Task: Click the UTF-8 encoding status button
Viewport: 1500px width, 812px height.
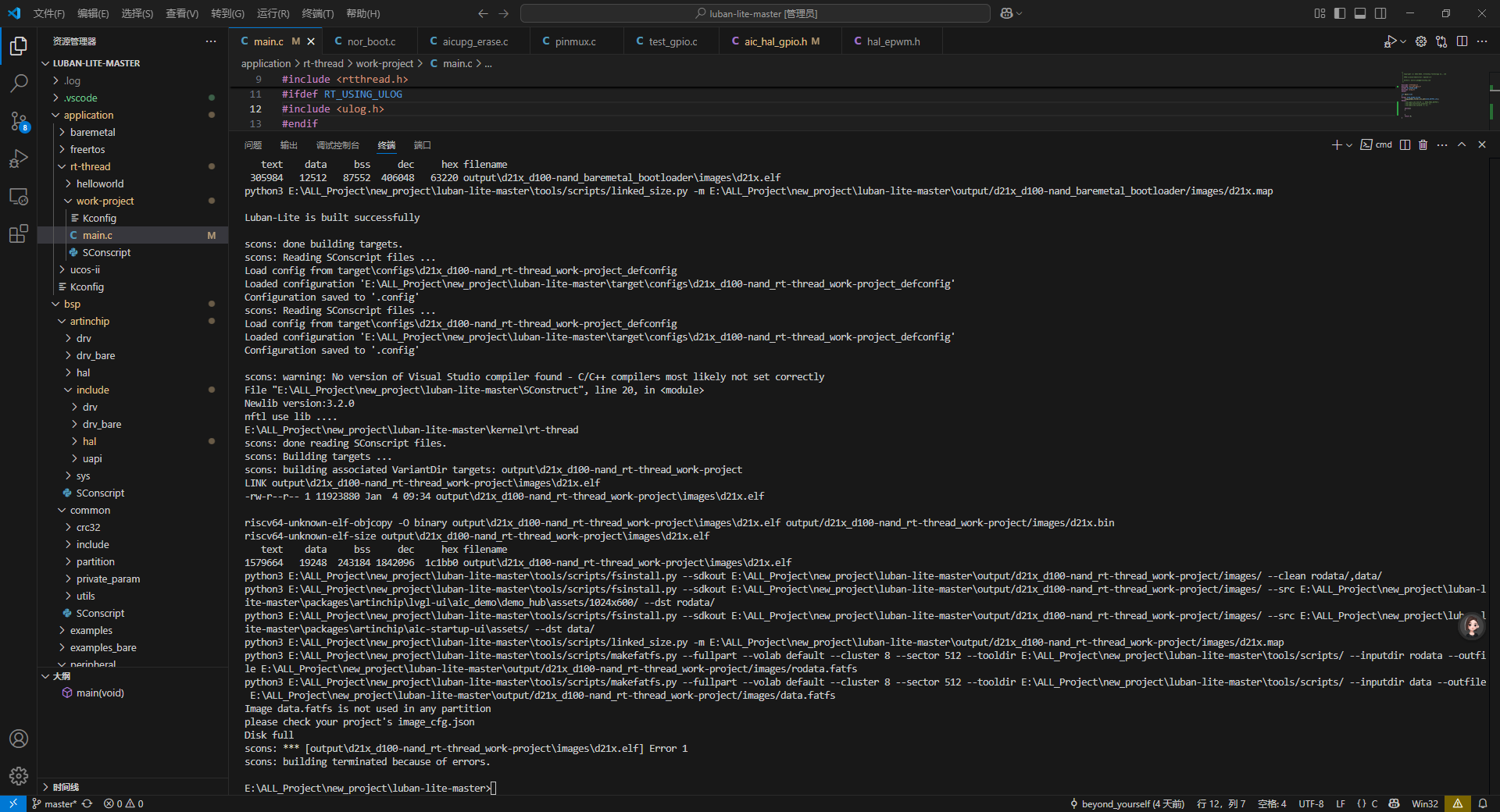Action: tap(1310, 803)
